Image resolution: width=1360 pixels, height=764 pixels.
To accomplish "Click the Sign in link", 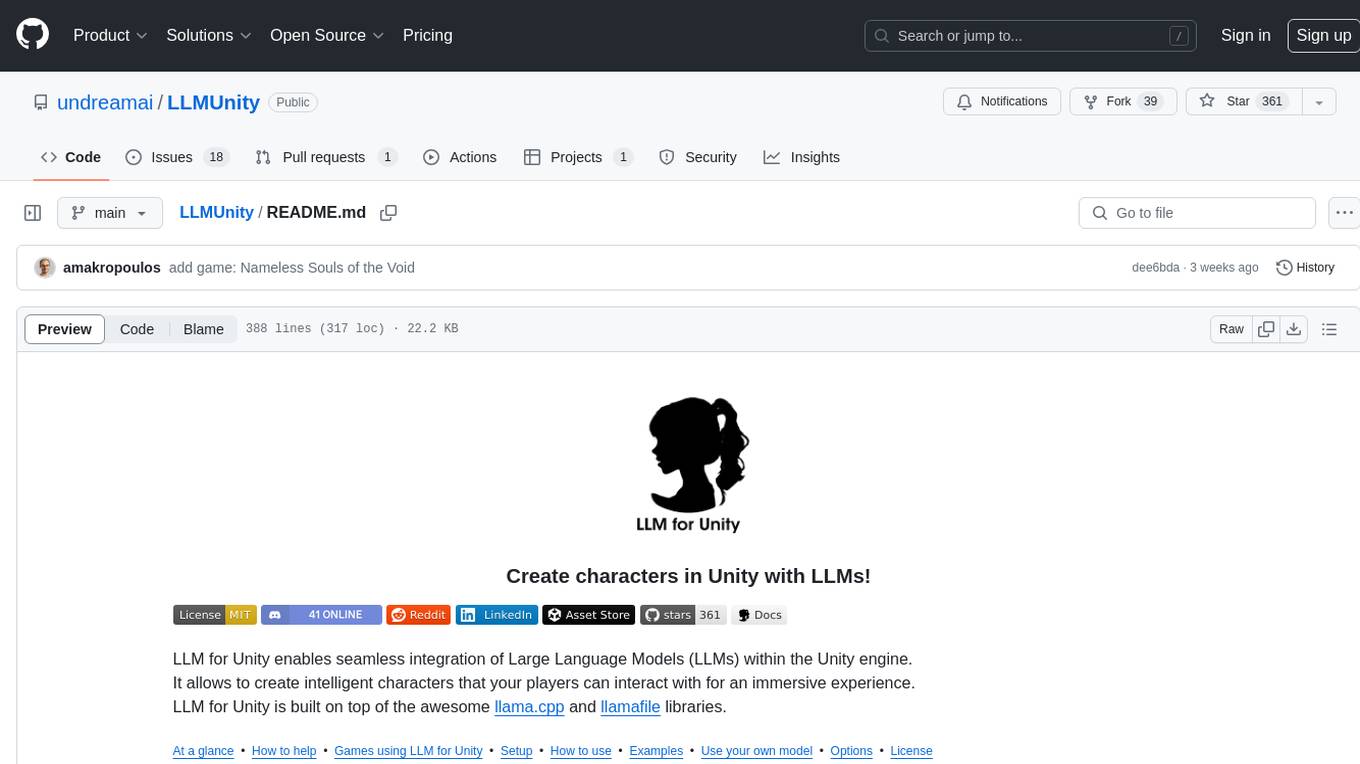I will pos(1245,35).
